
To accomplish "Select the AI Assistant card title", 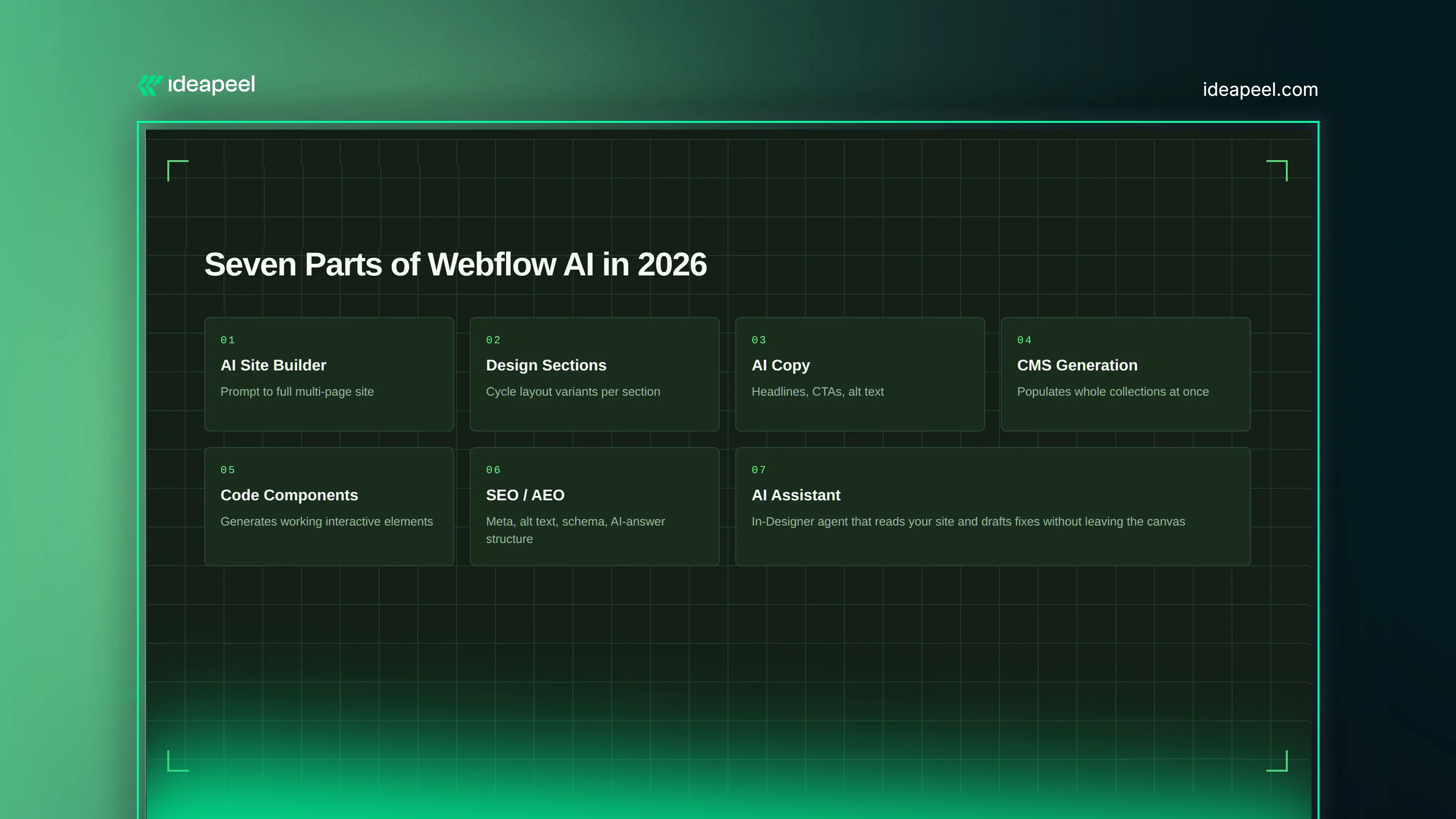I will point(796,495).
